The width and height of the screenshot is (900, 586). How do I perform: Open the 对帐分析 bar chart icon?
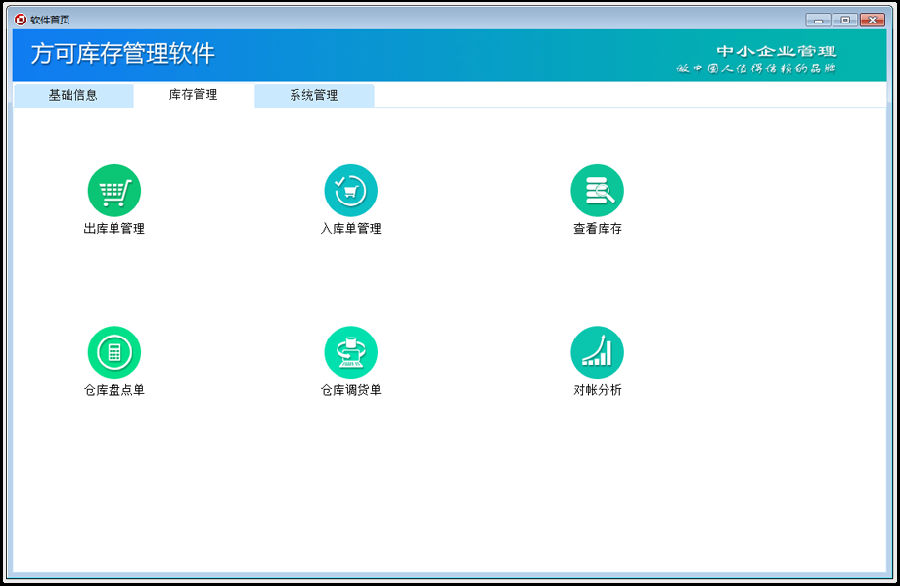coord(597,352)
